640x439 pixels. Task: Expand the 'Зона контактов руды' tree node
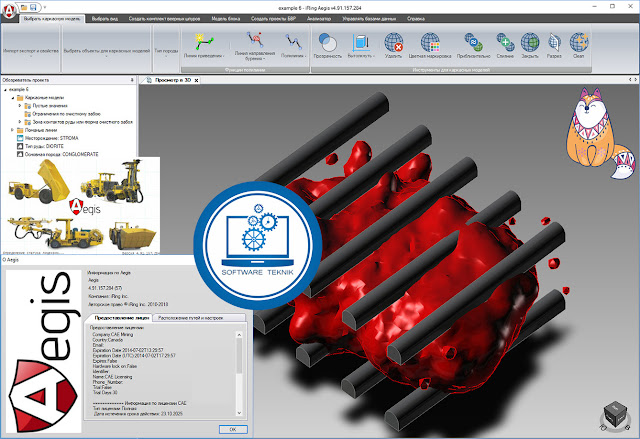(20, 122)
